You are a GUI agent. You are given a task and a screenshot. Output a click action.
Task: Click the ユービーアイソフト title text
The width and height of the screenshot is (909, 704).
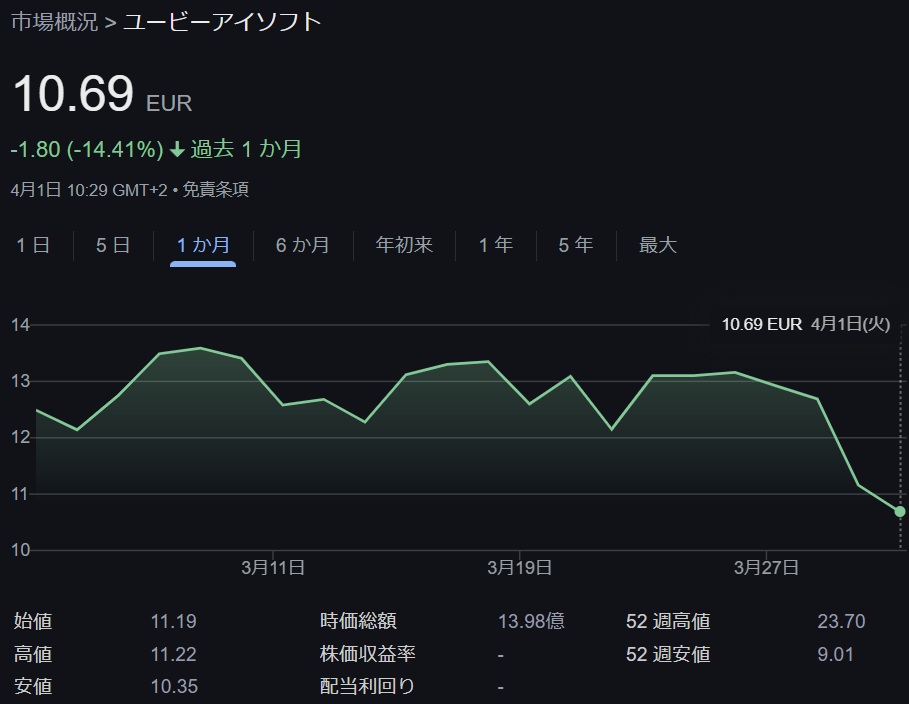point(222,22)
